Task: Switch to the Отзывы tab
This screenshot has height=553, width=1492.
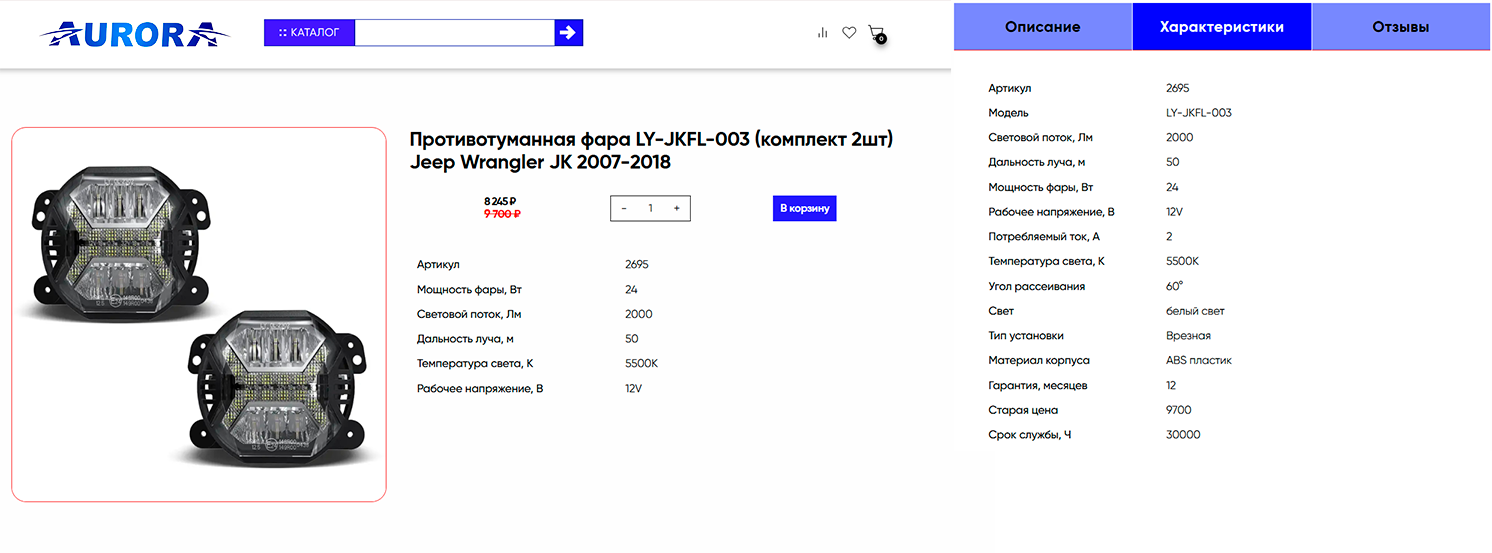Action: [1401, 27]
